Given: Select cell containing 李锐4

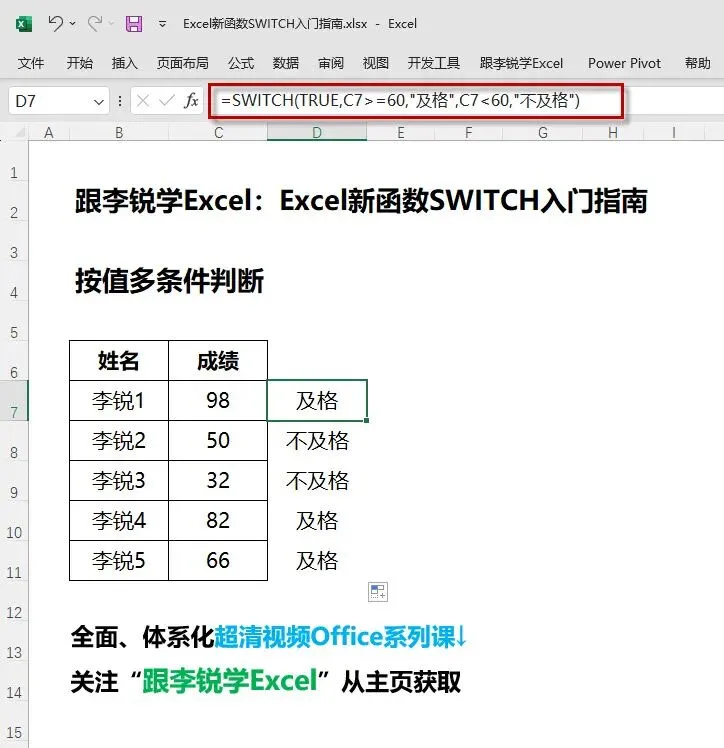Looking at the screenshot, I should (x=119, y=521).
